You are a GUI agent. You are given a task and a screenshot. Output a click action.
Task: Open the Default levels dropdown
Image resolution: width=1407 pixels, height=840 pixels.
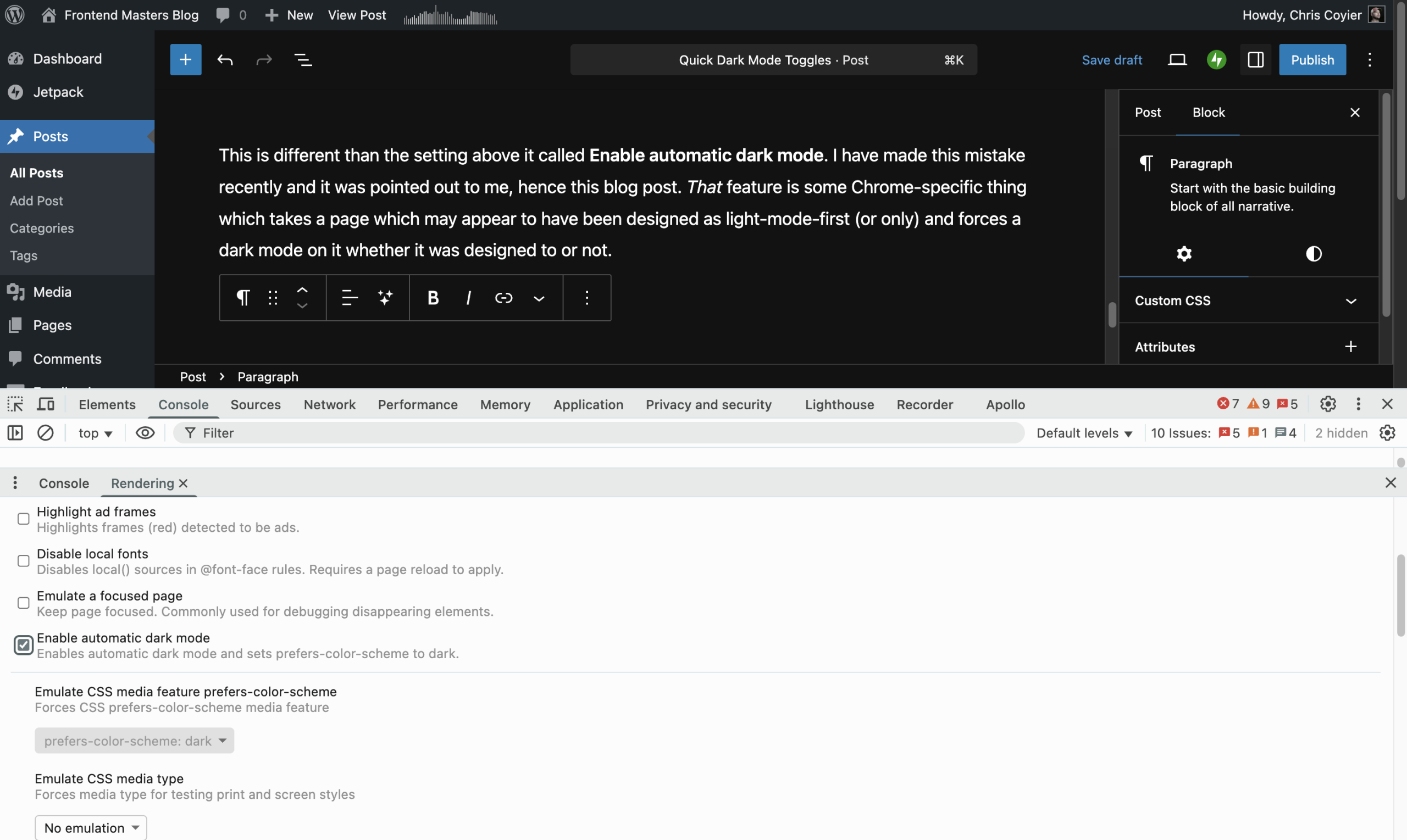pos(1084,433)
